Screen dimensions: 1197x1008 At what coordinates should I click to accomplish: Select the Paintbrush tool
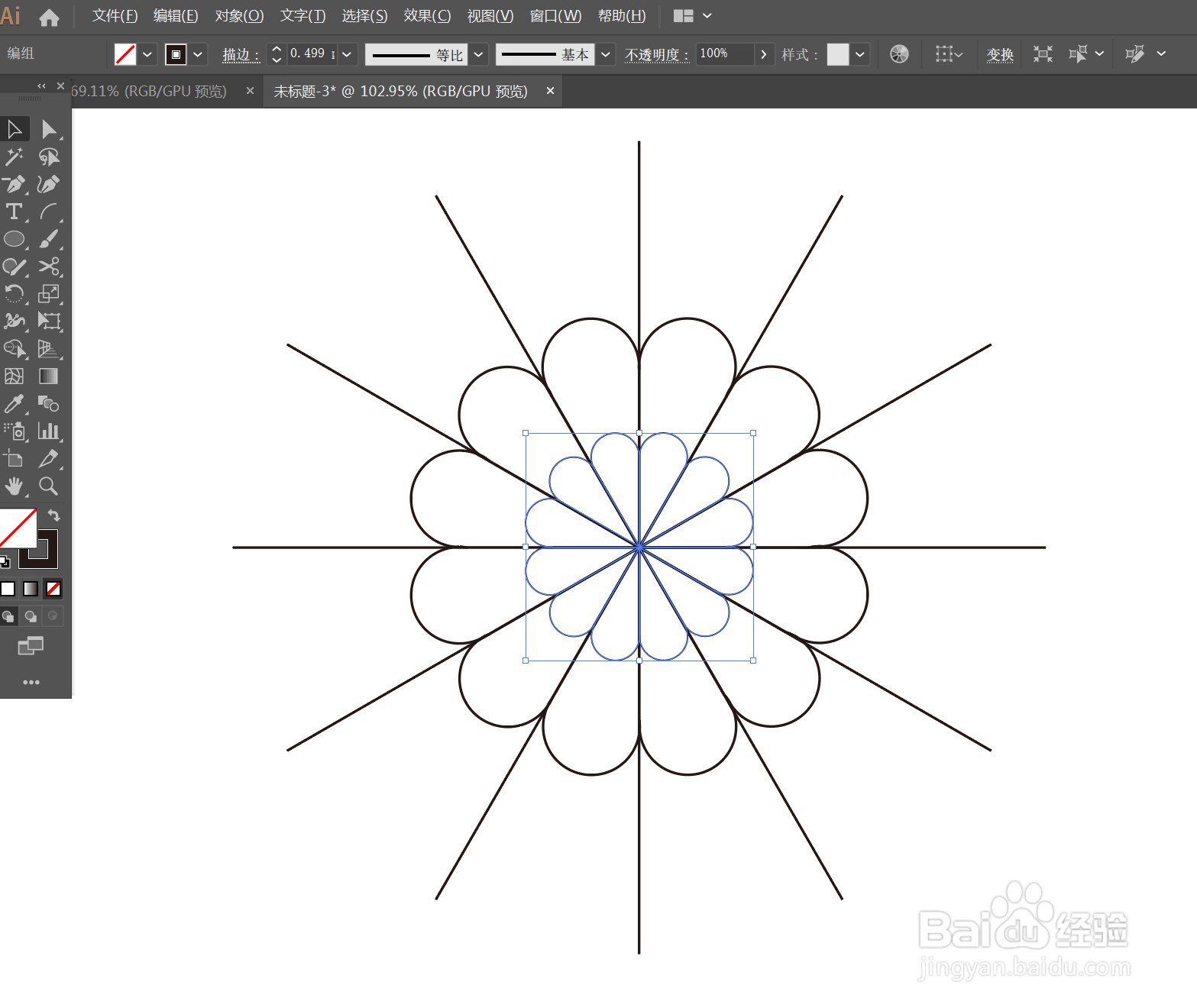pyautogui.click(x=49, y=239)
